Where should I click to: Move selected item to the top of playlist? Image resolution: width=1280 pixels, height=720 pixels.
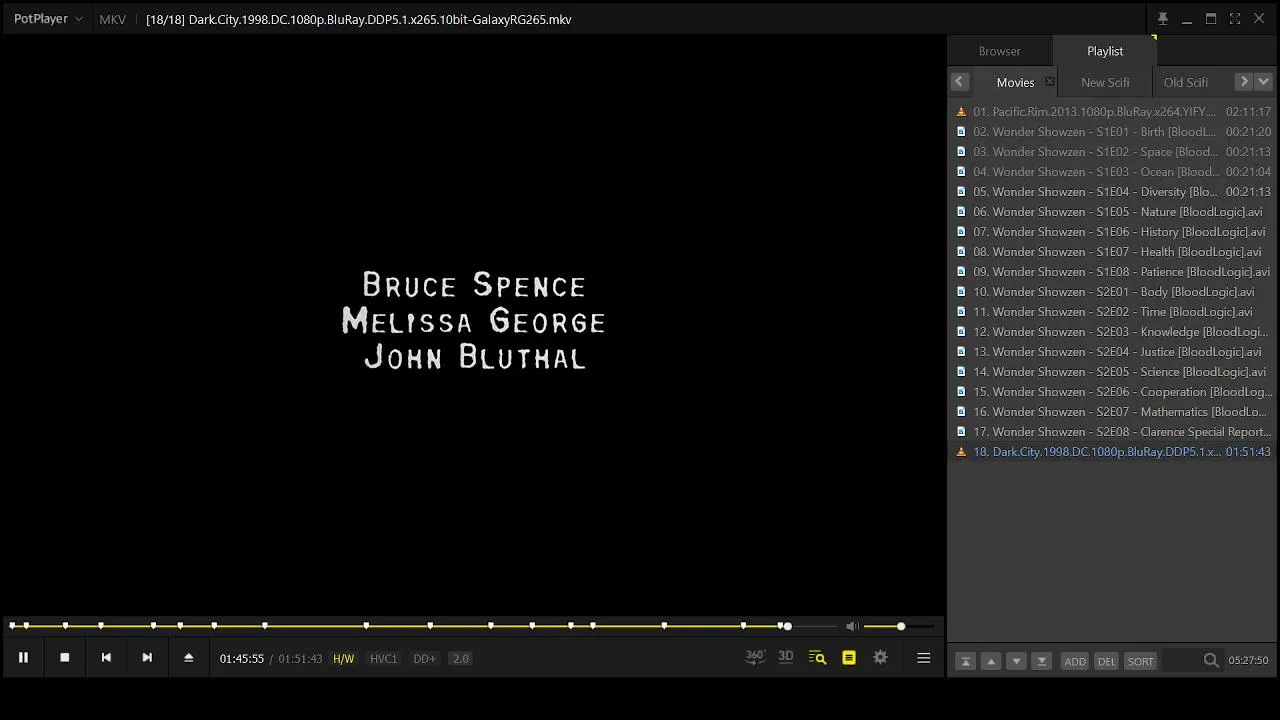965,661
